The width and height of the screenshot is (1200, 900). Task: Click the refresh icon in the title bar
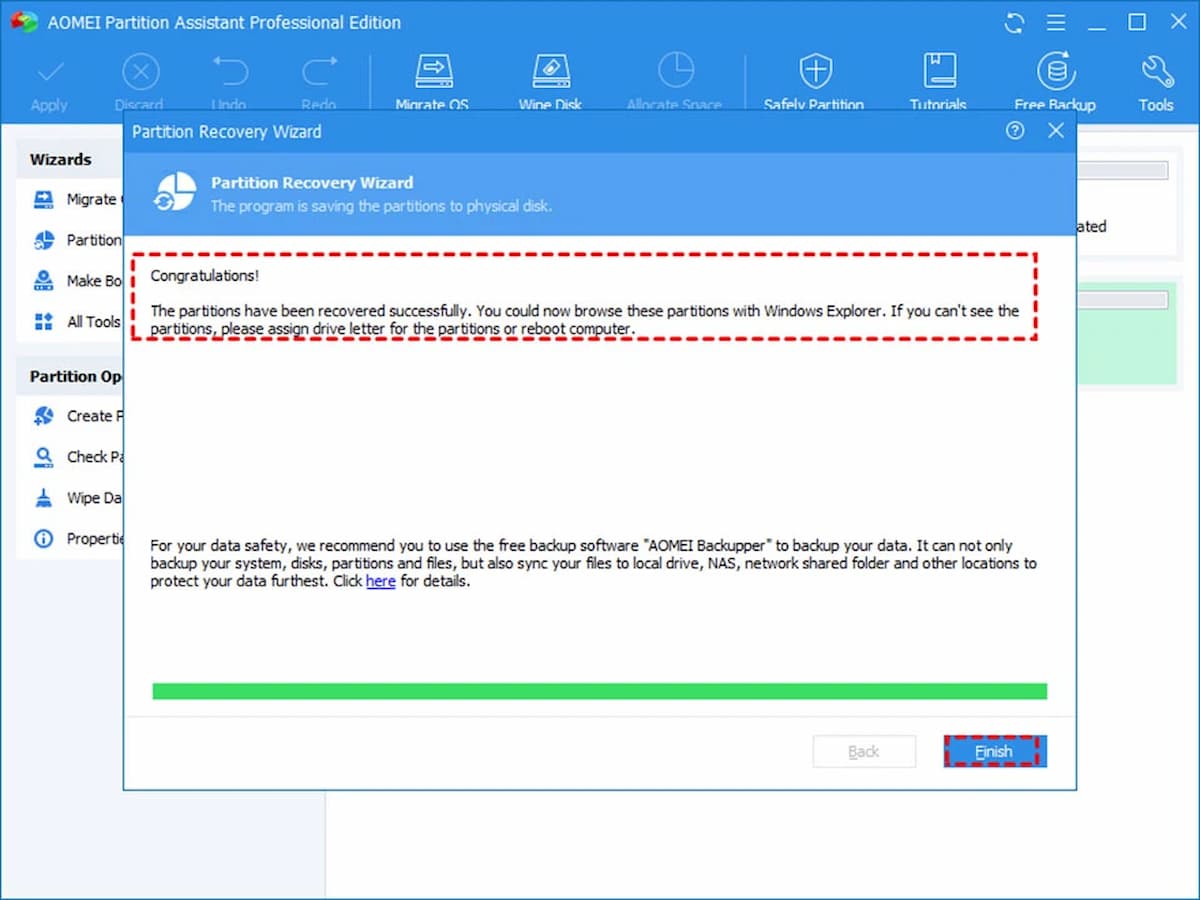tap(1013, 22)
